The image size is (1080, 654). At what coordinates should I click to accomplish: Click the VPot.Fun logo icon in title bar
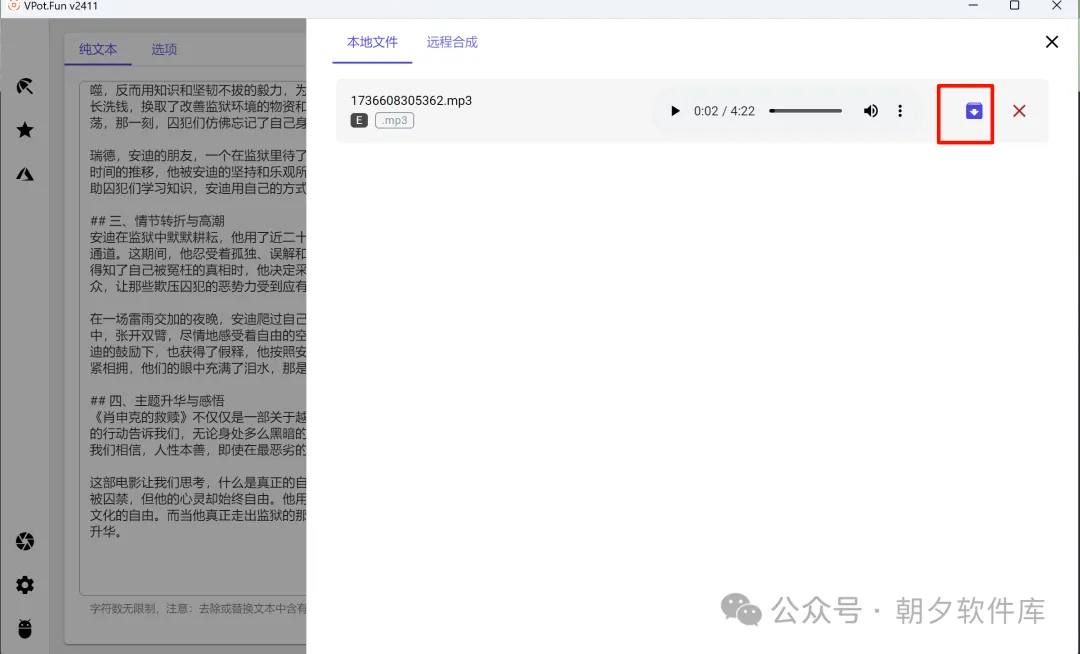point(14,7)
